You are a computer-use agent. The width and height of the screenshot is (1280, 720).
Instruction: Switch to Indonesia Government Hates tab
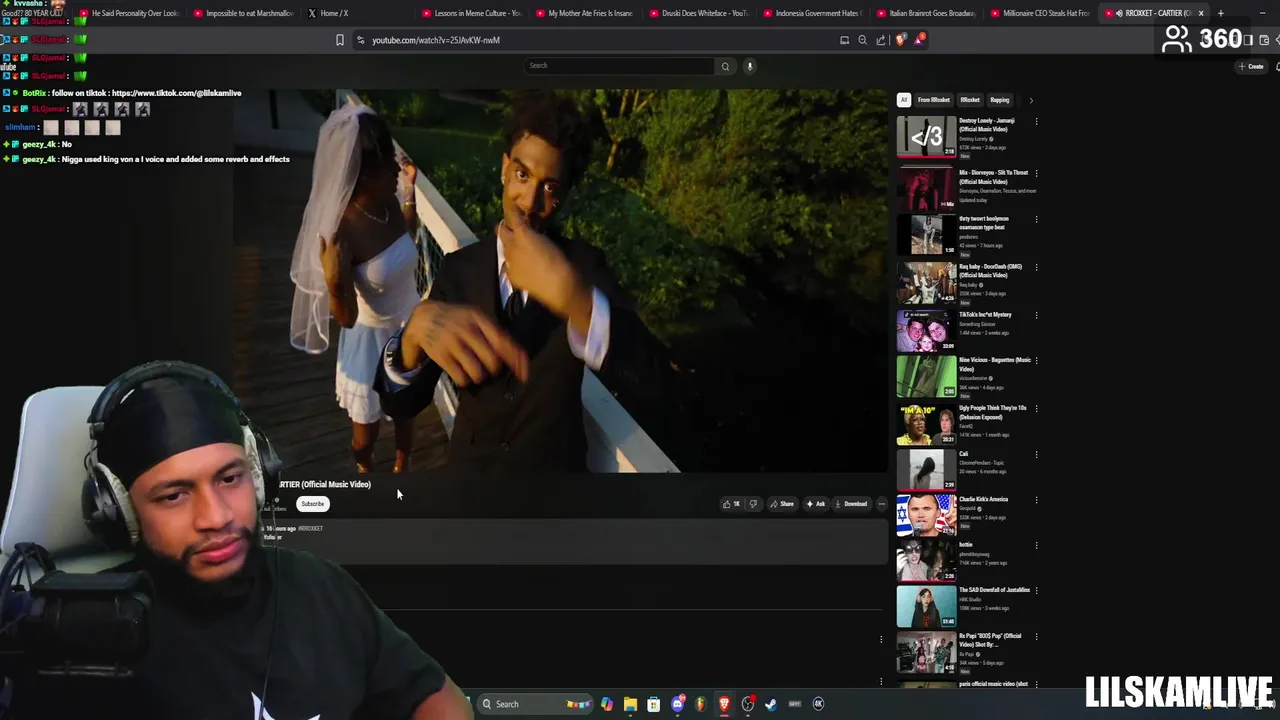[x=813, y=13]
